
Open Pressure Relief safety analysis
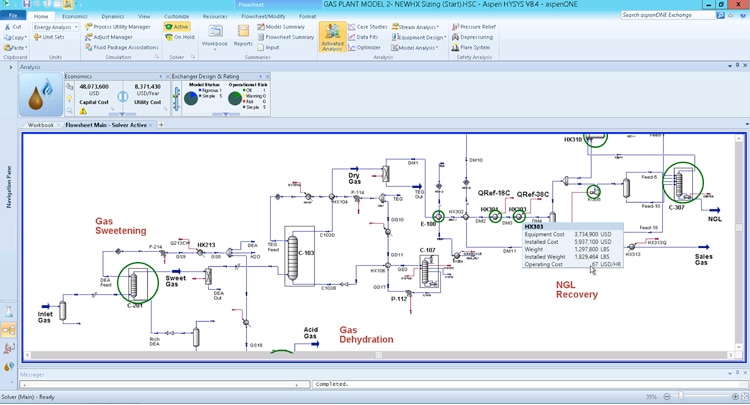474,27
